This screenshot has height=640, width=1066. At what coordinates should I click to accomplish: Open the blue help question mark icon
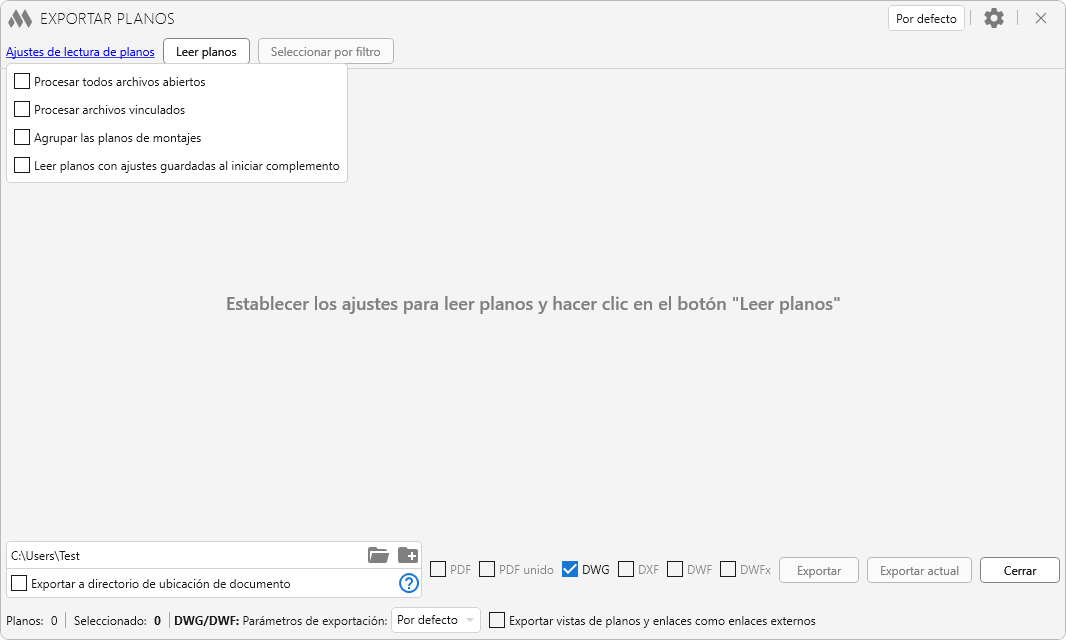(x=408, y=583)
